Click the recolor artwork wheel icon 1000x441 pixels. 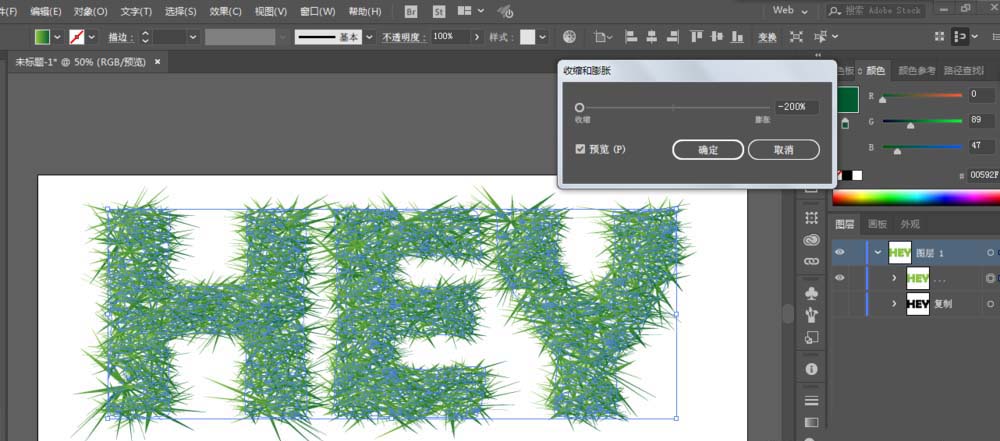(x=570, y=37)
